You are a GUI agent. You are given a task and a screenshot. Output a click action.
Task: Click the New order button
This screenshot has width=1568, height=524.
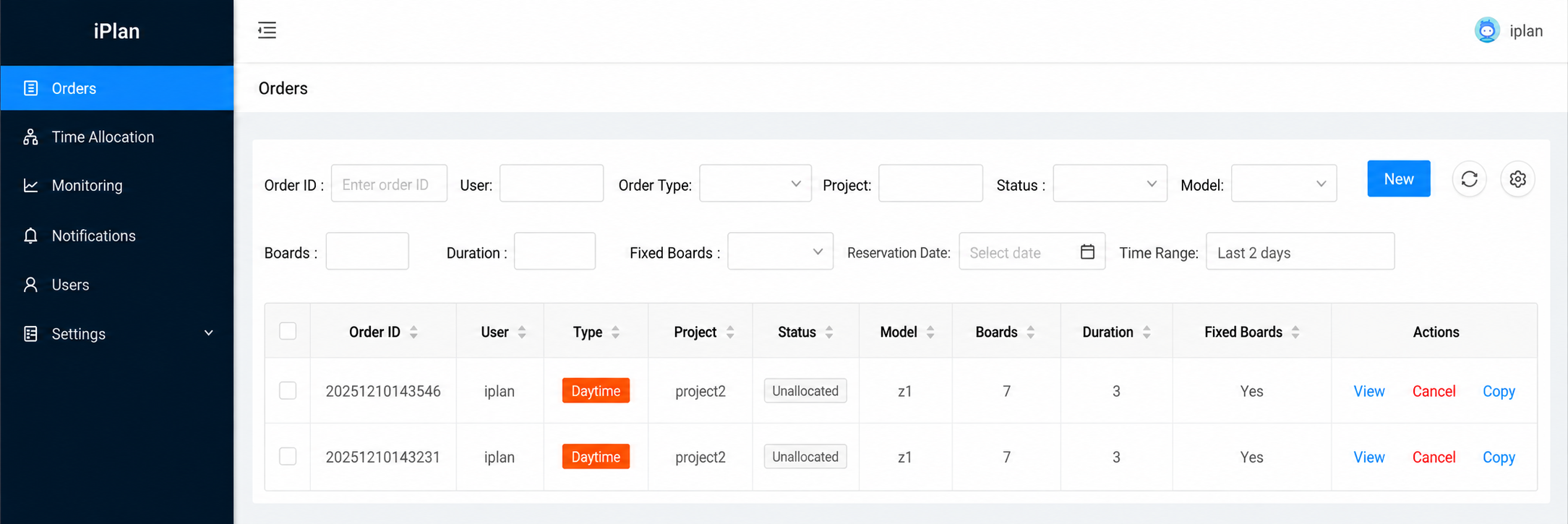1398,179
